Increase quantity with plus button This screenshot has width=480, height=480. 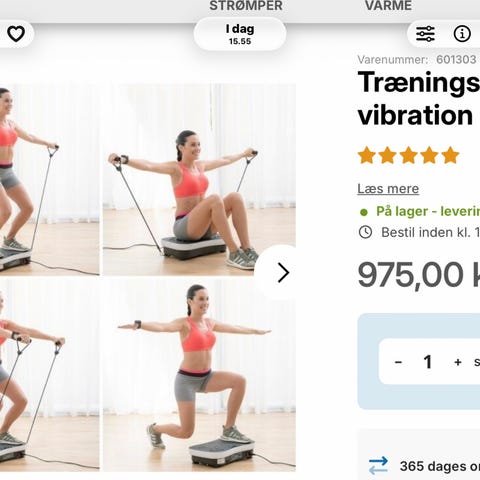click(458, 362)
